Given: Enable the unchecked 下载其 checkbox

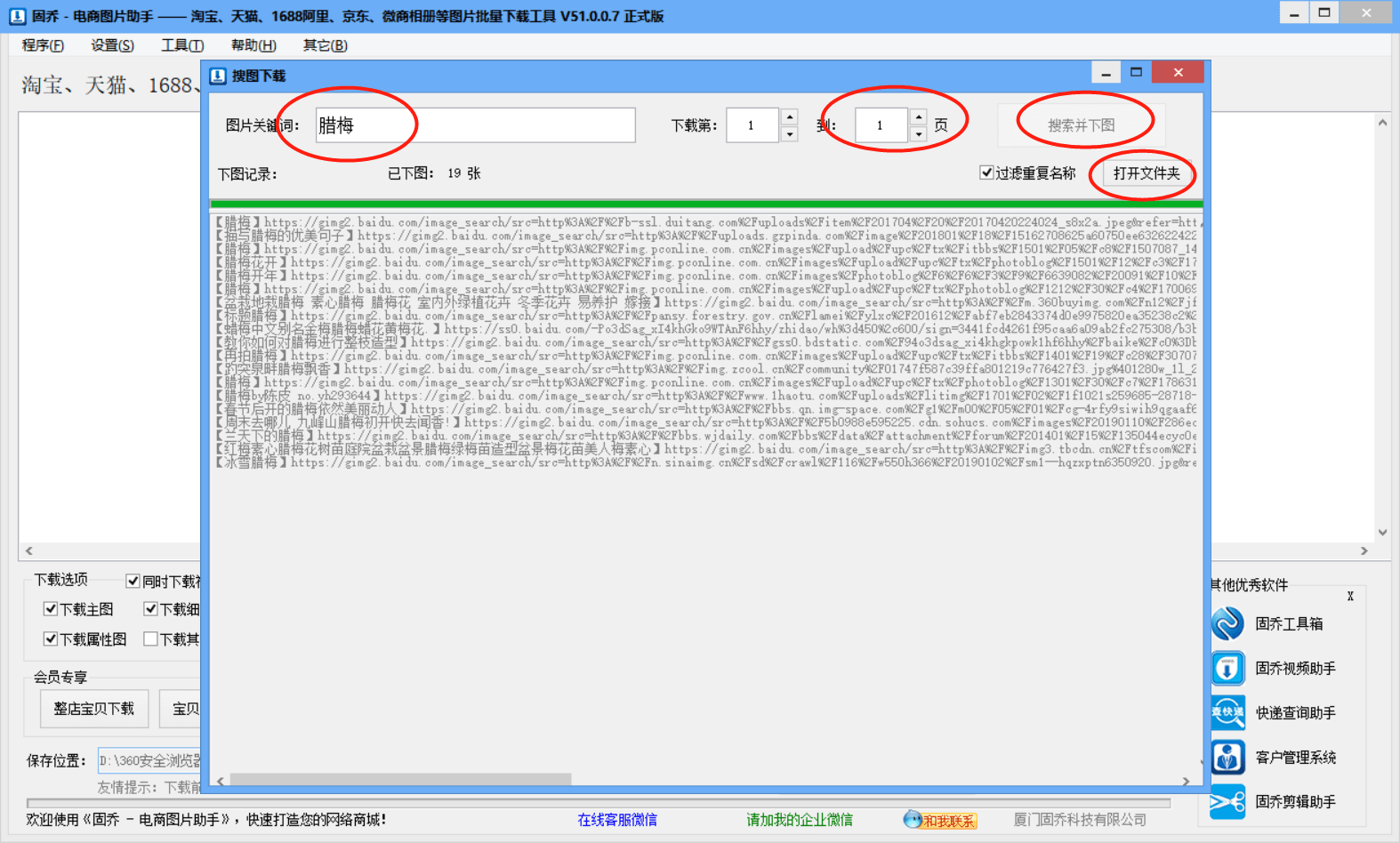Looking at the screenshot, I should 151,638.
